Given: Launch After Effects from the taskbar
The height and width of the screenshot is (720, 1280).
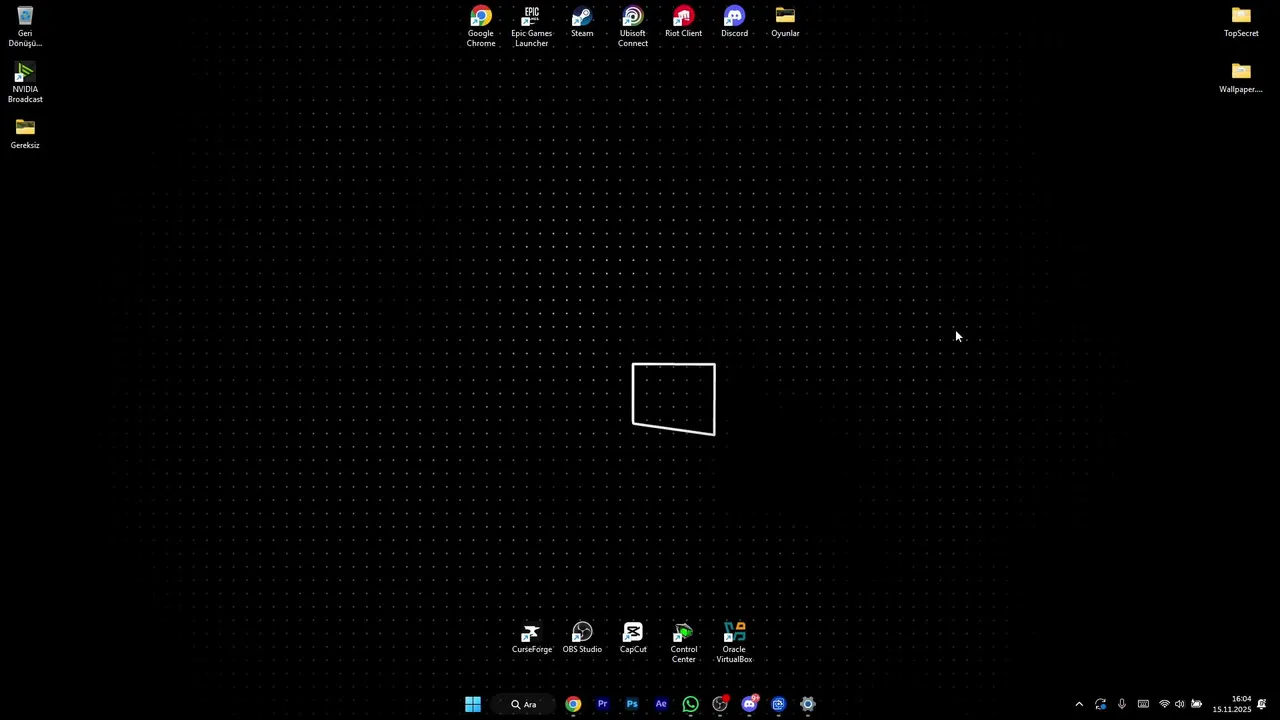Looking at the screenshot, I should pos(661,704).
